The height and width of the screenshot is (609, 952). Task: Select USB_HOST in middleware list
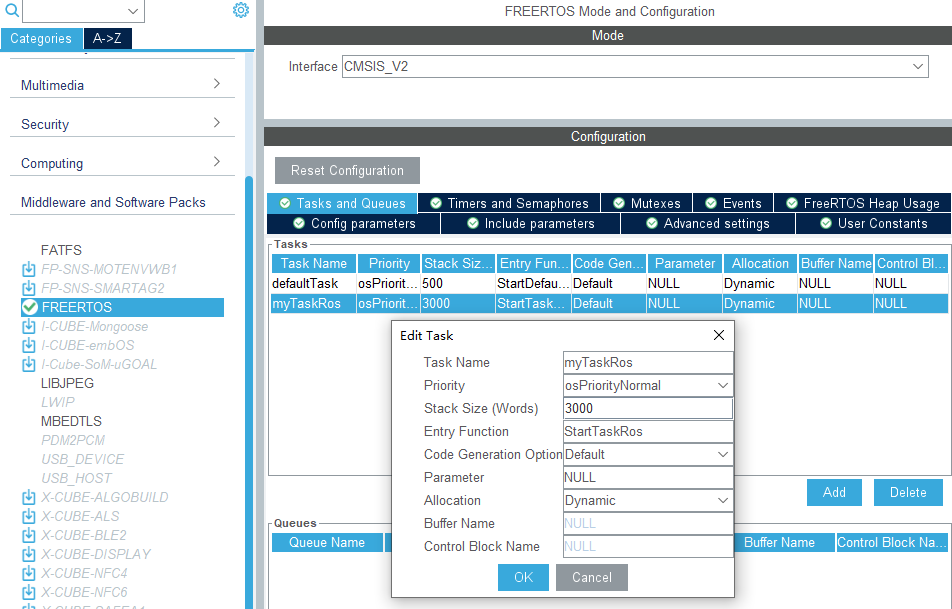pyautogui.click(x=76, y=478)
